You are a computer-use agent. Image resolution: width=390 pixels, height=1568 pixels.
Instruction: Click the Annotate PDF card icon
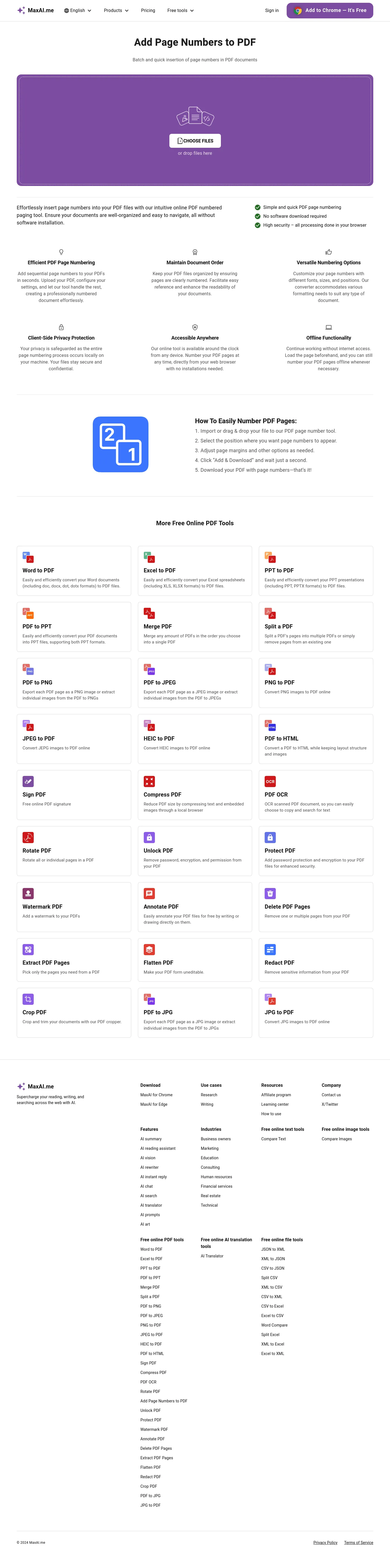(149, 893)
